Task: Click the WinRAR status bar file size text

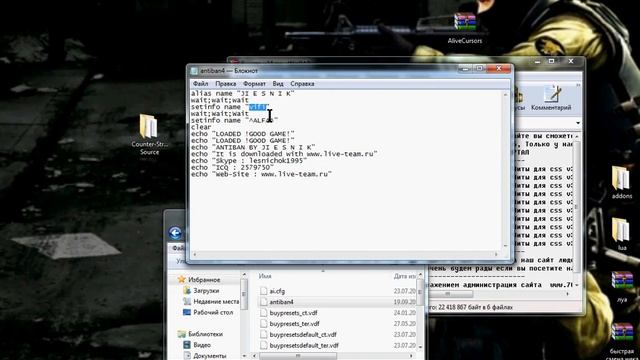Action: coord(471,307)
